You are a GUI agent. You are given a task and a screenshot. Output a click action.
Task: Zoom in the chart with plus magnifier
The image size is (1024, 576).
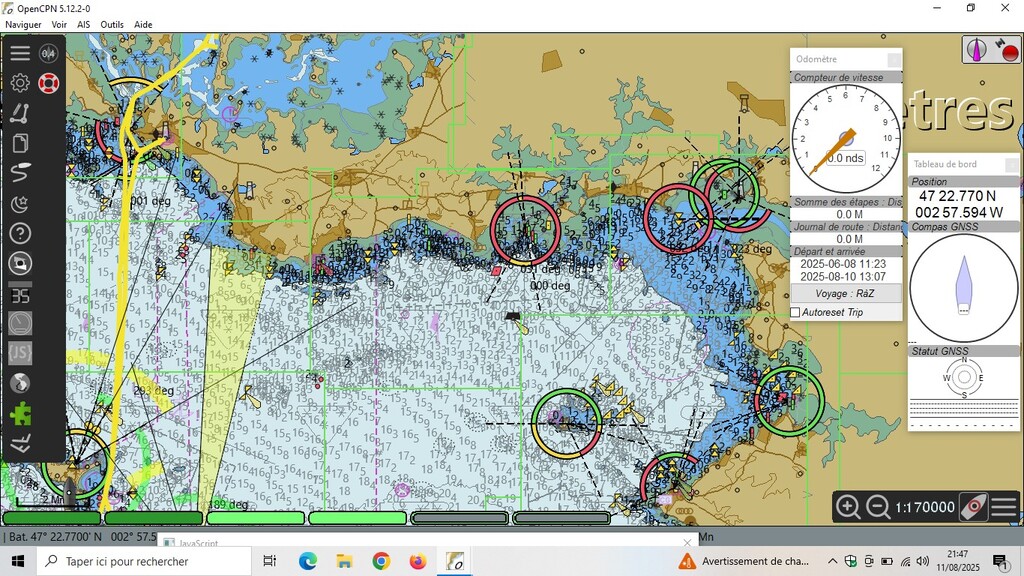point(848,507)
